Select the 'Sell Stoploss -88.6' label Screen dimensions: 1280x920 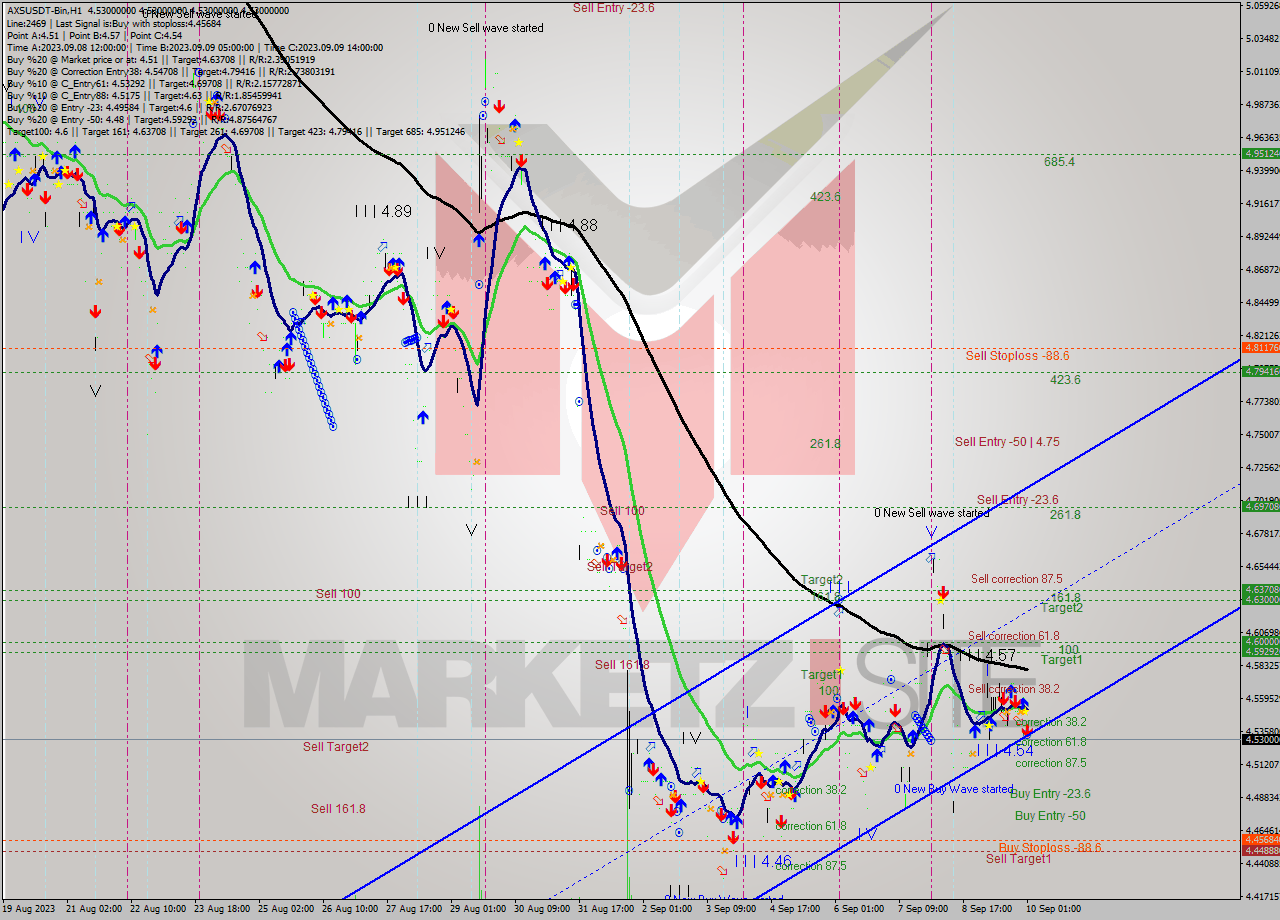click(1017, 356)
